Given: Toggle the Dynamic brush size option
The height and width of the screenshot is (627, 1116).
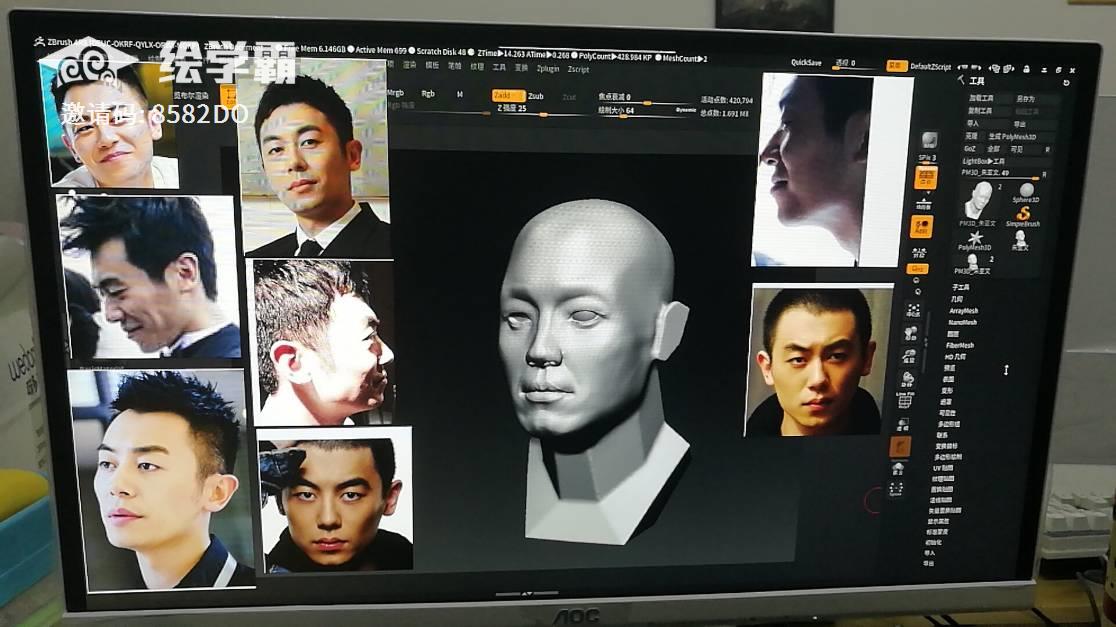Looking at the screenshot, I should point(685,110).
